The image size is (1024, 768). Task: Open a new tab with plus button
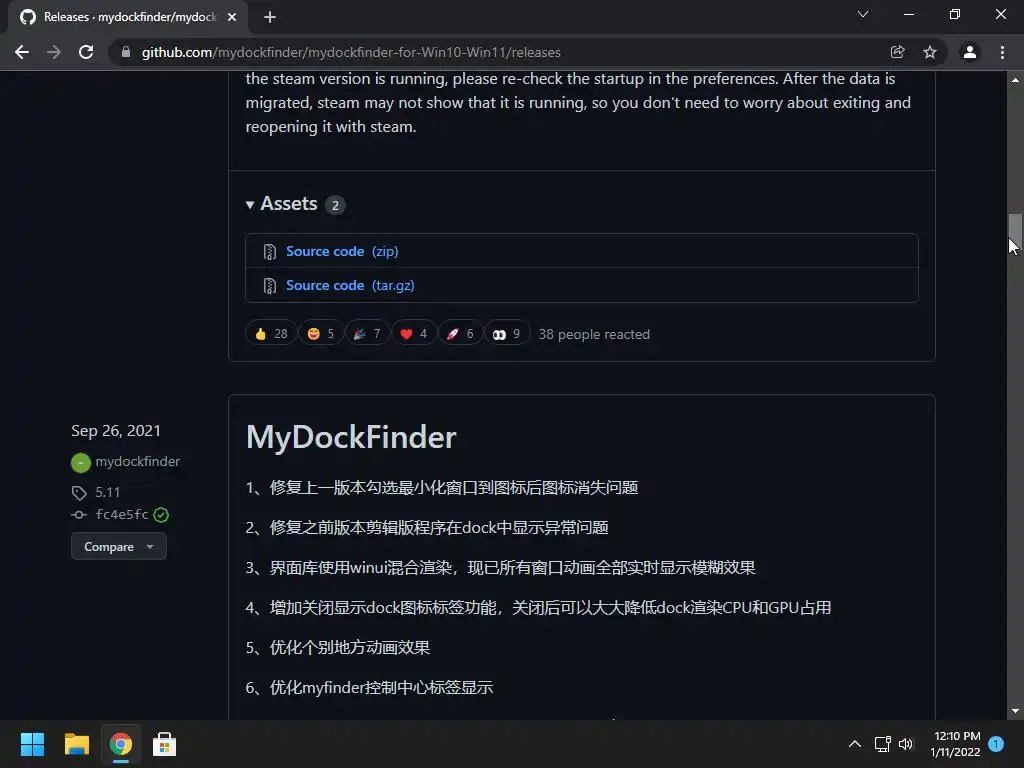[x=270, y=18]
